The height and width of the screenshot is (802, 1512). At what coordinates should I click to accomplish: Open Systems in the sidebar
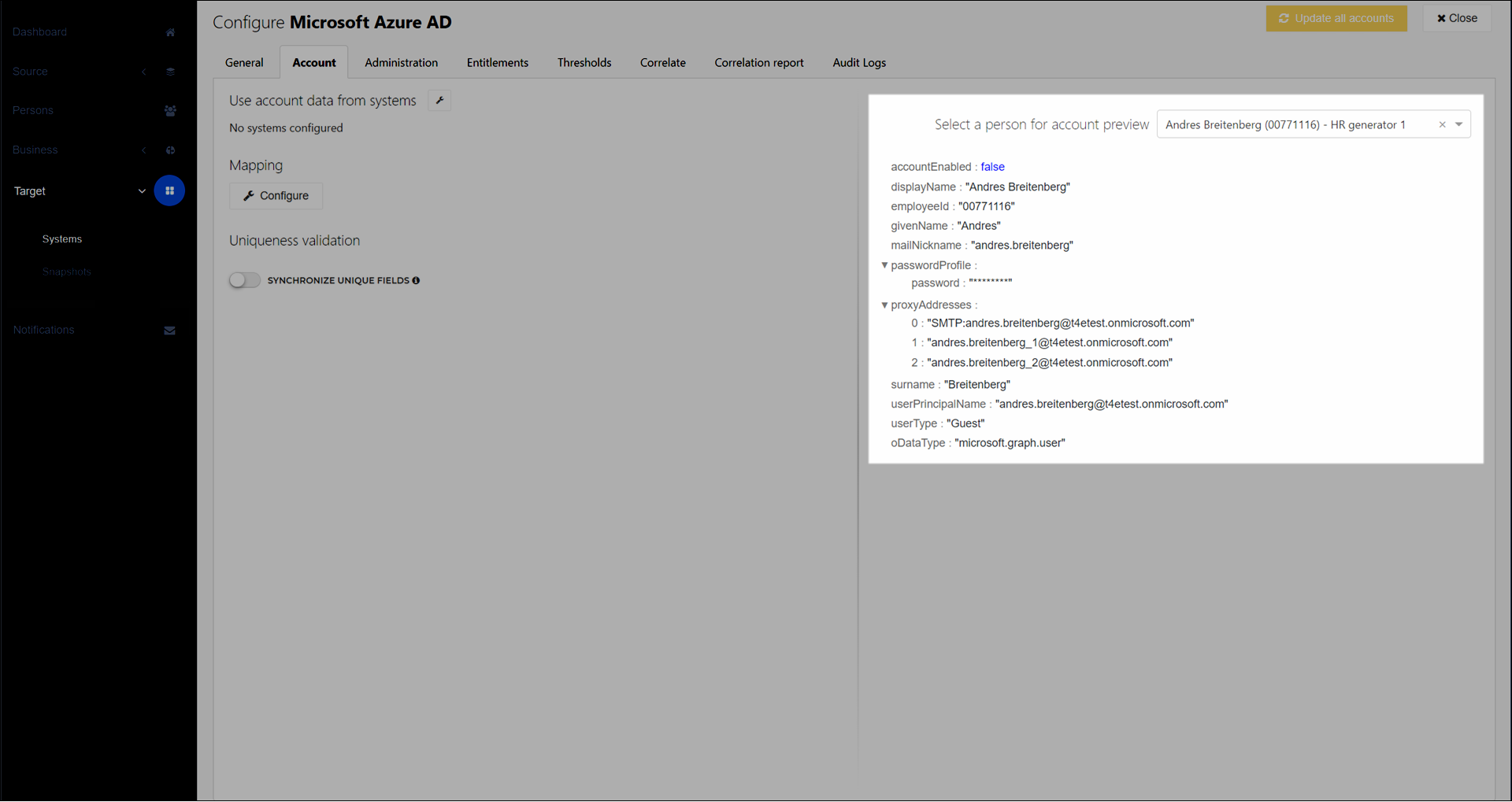62,239
